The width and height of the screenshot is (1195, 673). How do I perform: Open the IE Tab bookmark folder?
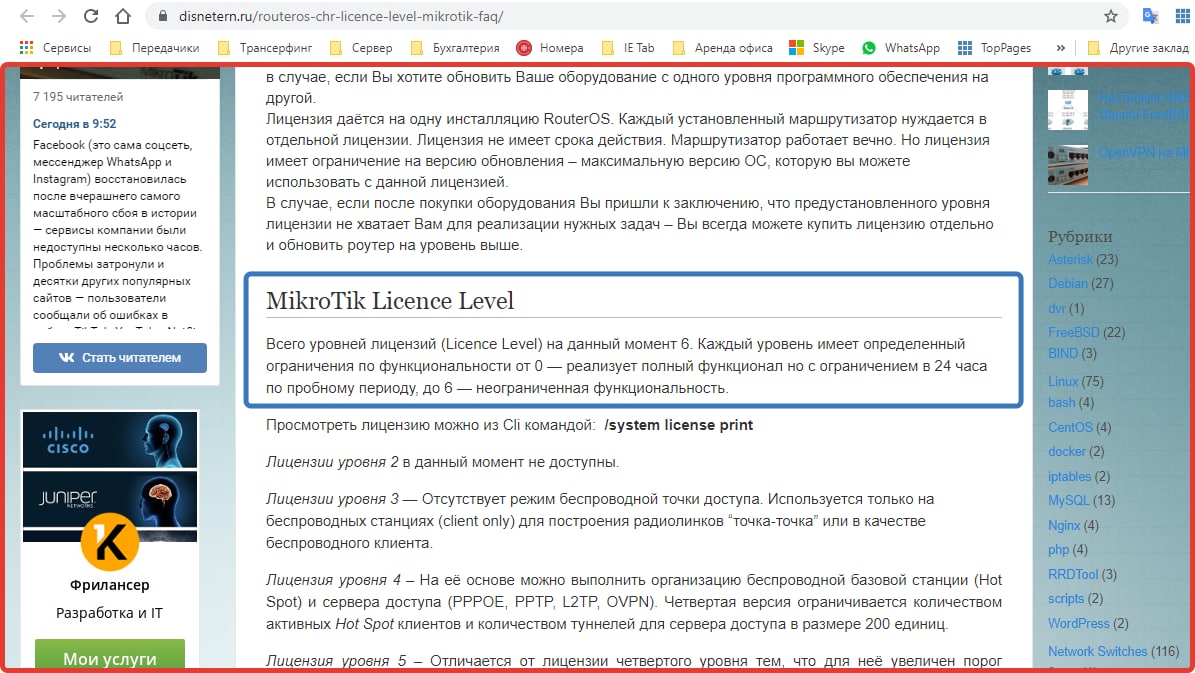tap(628, 48)
